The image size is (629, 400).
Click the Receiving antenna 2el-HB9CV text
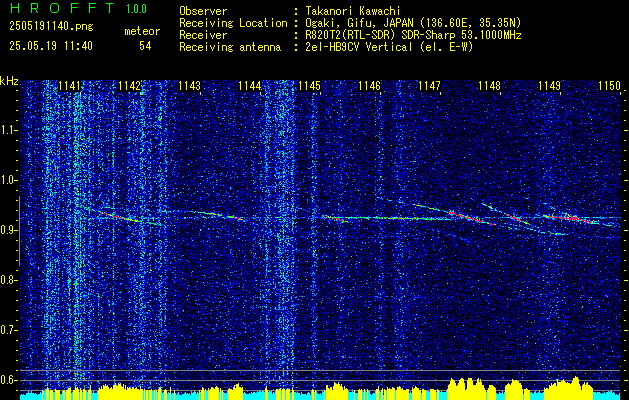coord(389,47)
